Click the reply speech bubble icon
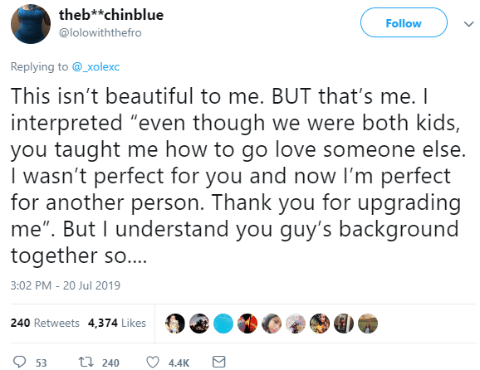The height and width of the screenshot is (370, 480). point(19,362)
